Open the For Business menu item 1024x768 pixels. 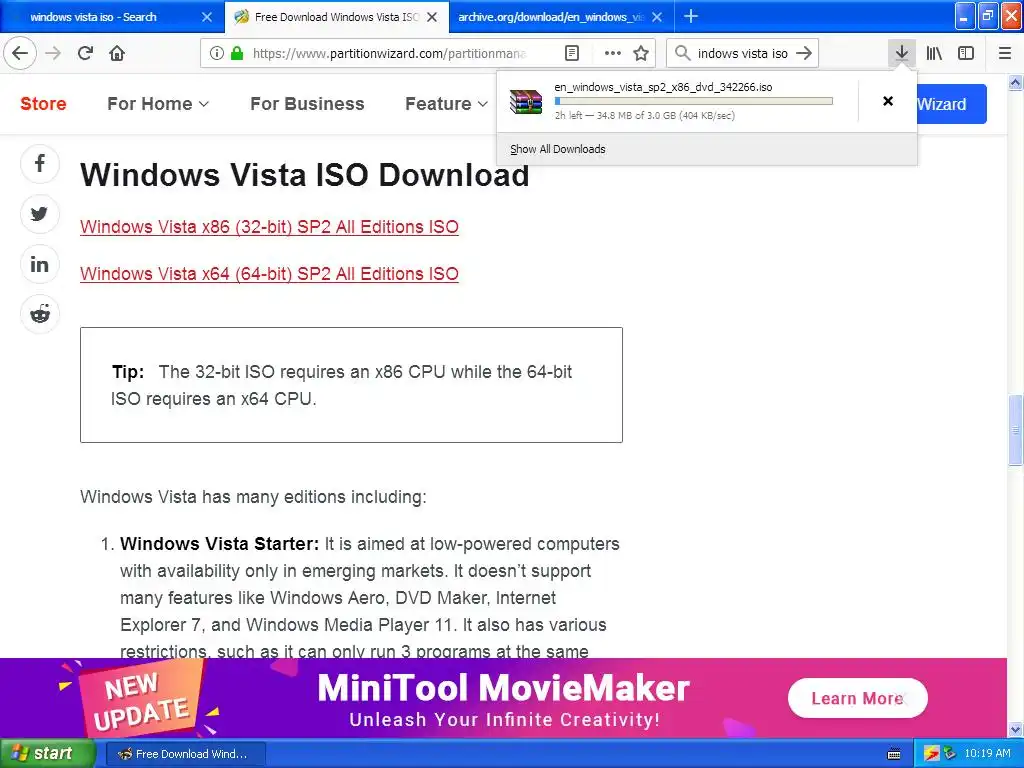coord(307,104)
